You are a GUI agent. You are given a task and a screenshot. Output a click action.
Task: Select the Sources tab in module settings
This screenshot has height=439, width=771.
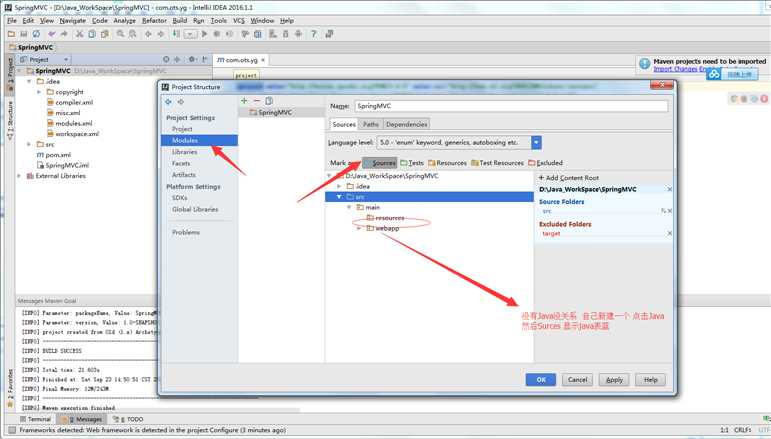[x=344, y=124]
